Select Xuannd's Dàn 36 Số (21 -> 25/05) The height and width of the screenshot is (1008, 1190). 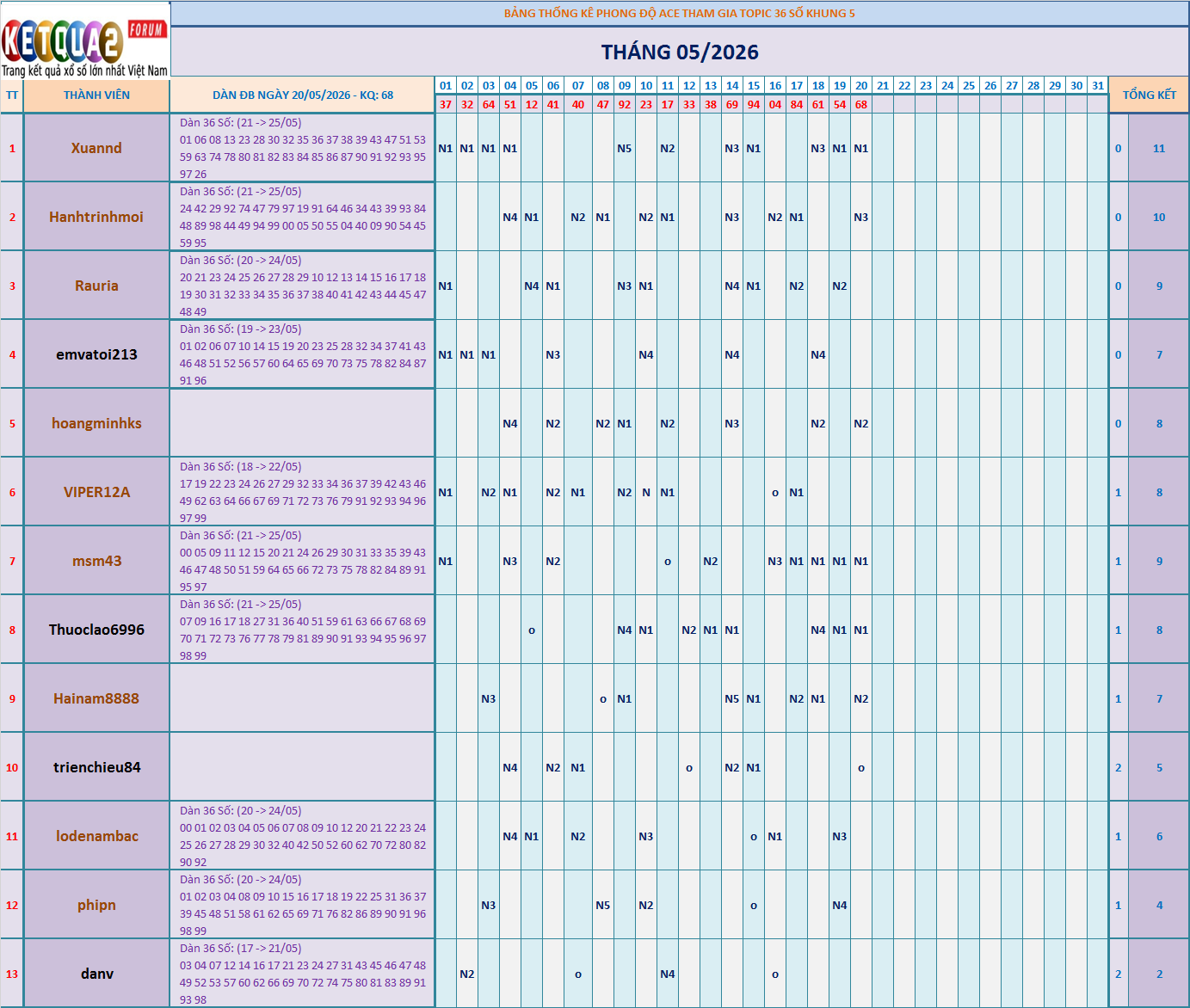(x=303, y=148)
